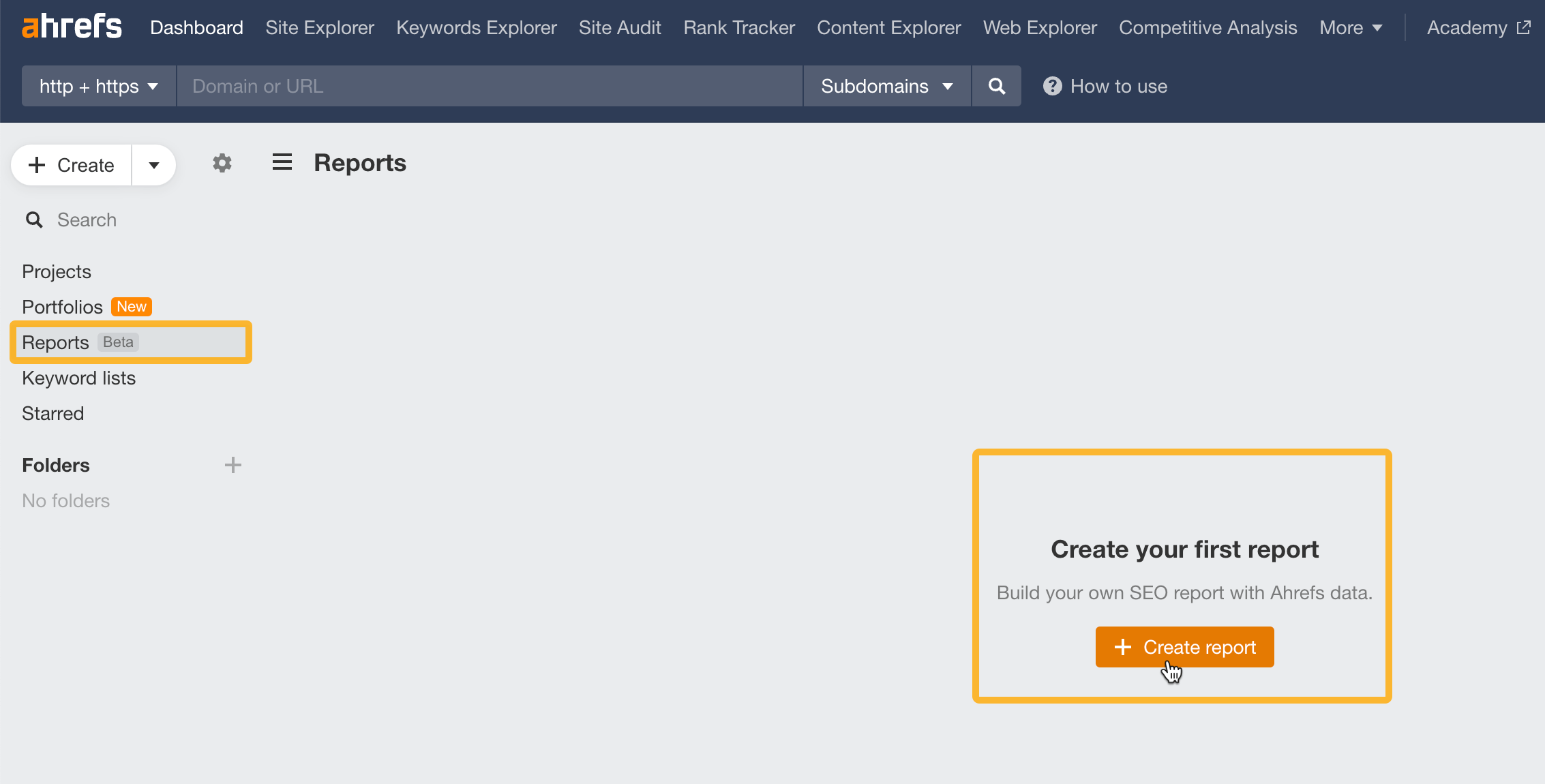1545x784 pixels.
Task: Click the hamburger menu beside Reports
Action: pyautogui.click(x=282, y=162)
